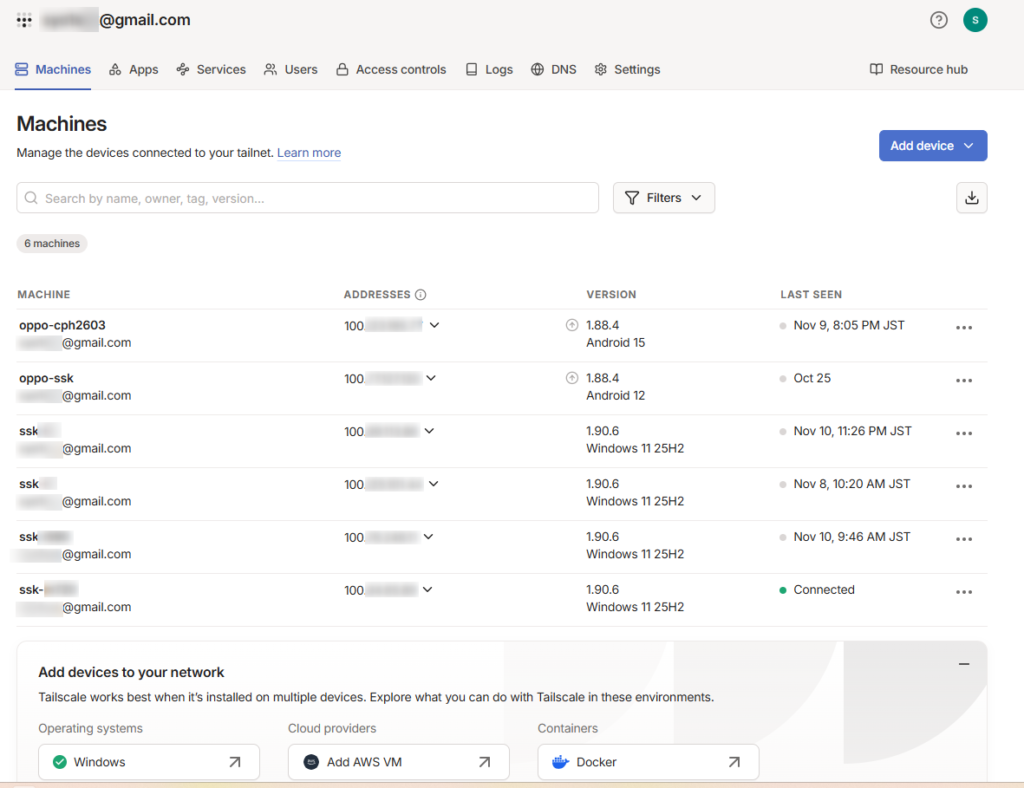Click the addresses info icon
1024x788 pixels.
pyautogui.click(x=421, y=295)
